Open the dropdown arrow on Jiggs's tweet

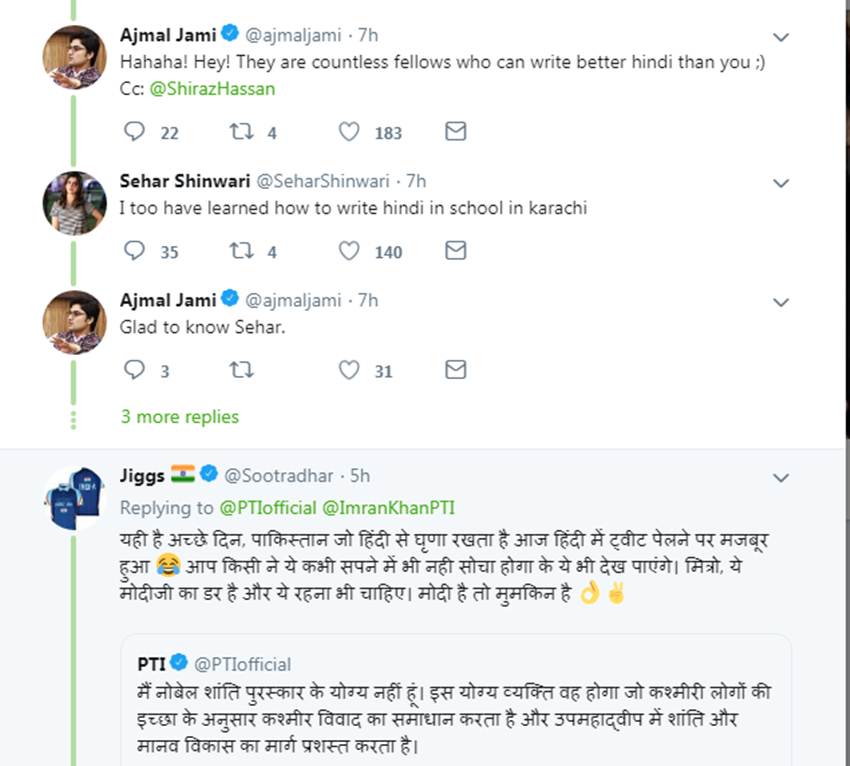point(781,476)
